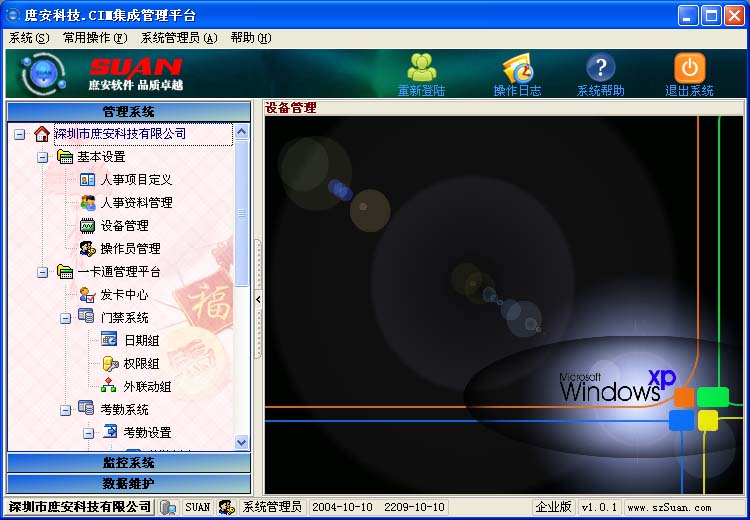Click the 重新登陆 (re-login) toolbar icon
750x520 pixels.
coord(421,68)
